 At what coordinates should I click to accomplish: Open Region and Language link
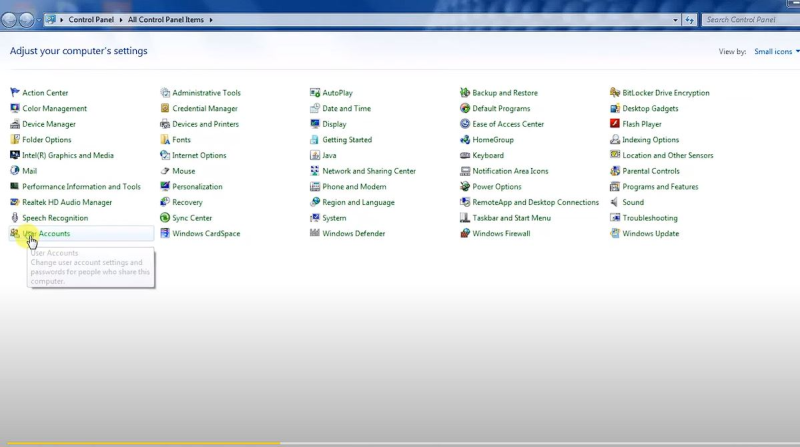358,202
